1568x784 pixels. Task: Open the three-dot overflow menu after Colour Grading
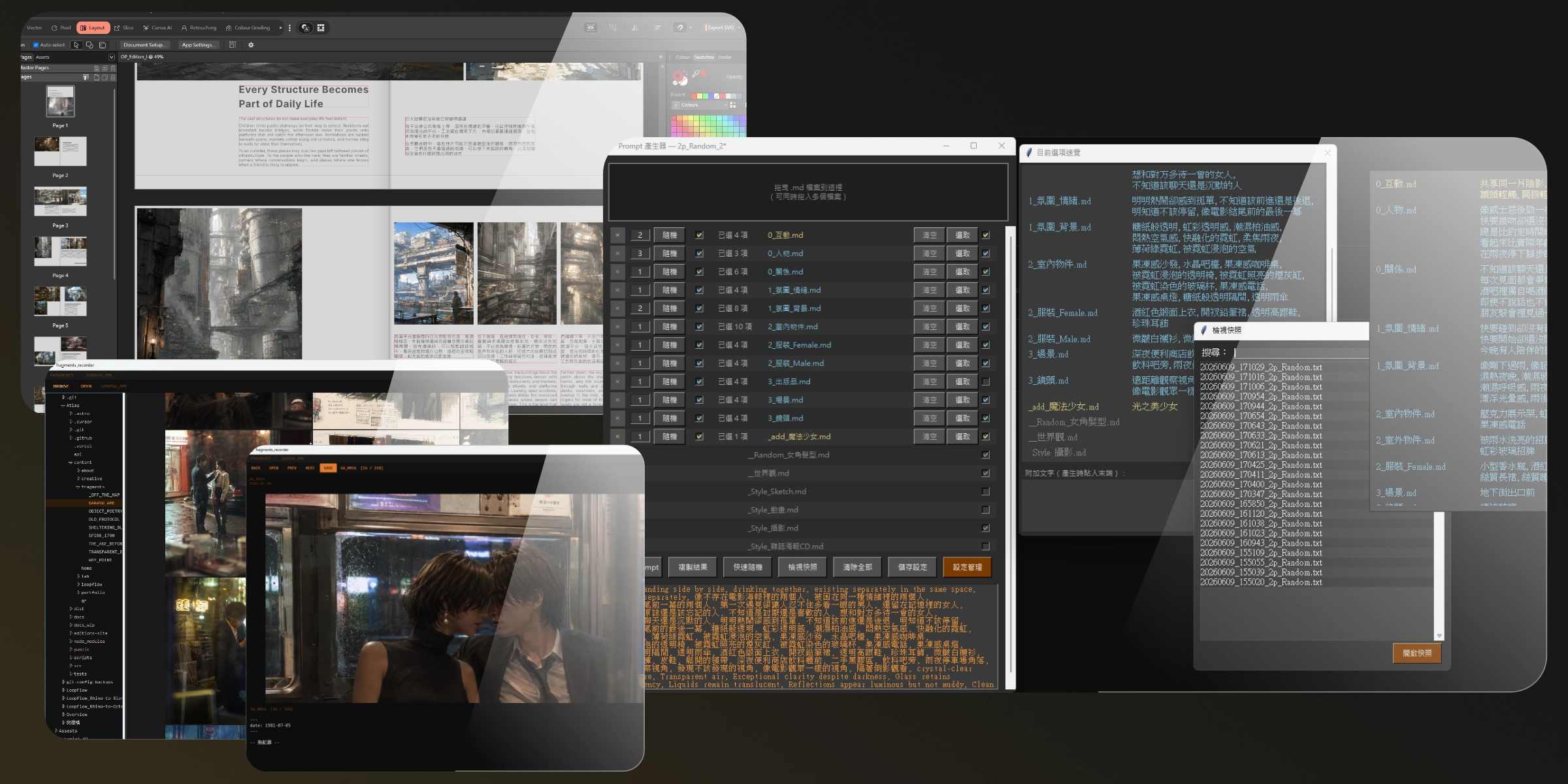coord(289,27)
